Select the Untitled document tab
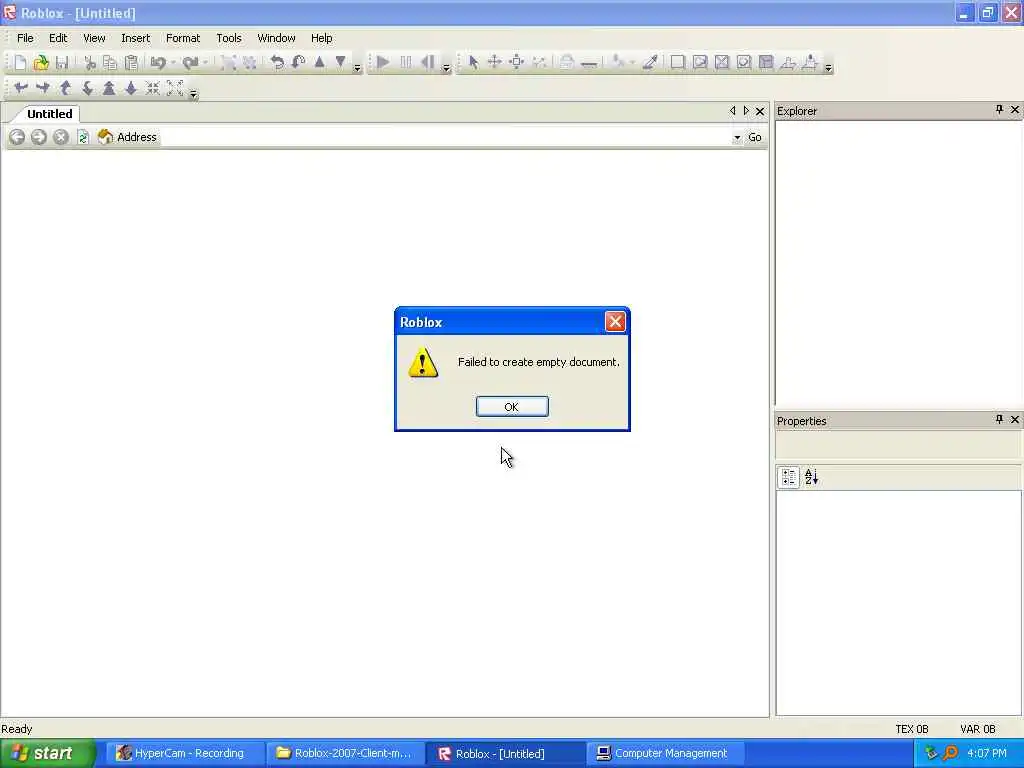This screenshot has height=768, width=1024. tap(49, 114)
